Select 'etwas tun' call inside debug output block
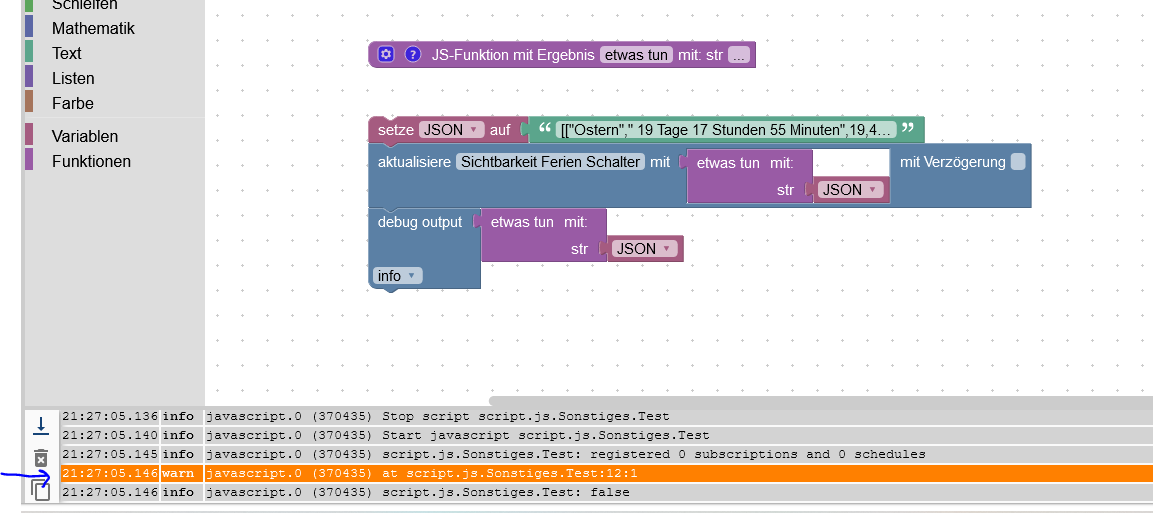Screen dimensions: 1153x513 (x=522, y=222)
